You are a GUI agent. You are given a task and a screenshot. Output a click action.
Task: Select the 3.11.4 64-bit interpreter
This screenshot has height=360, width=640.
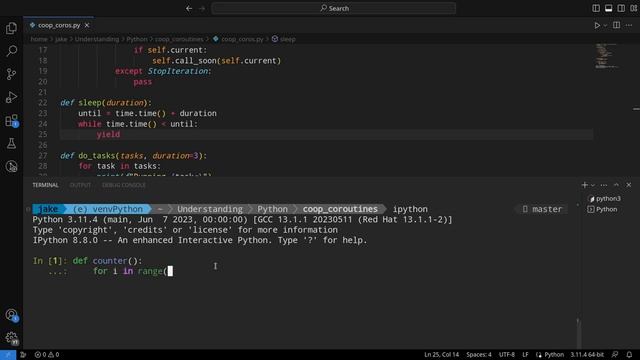coord(587,355)
